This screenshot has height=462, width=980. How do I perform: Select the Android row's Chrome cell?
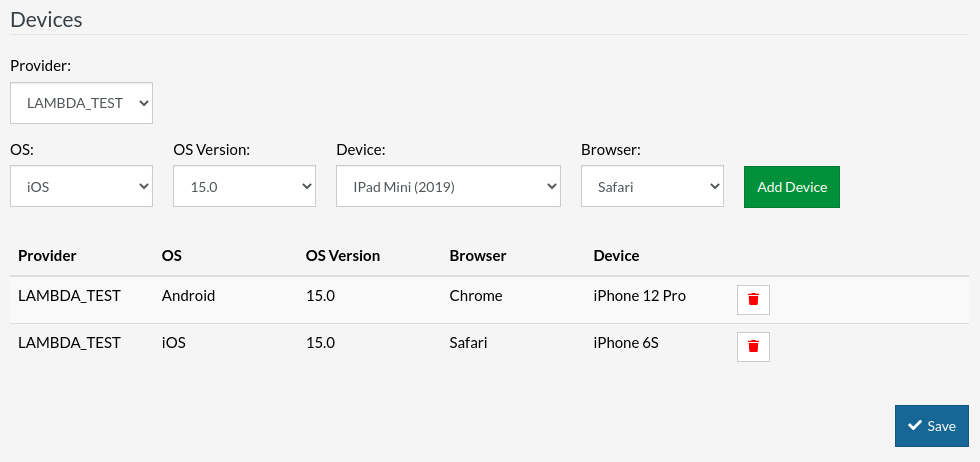point(476,296)
